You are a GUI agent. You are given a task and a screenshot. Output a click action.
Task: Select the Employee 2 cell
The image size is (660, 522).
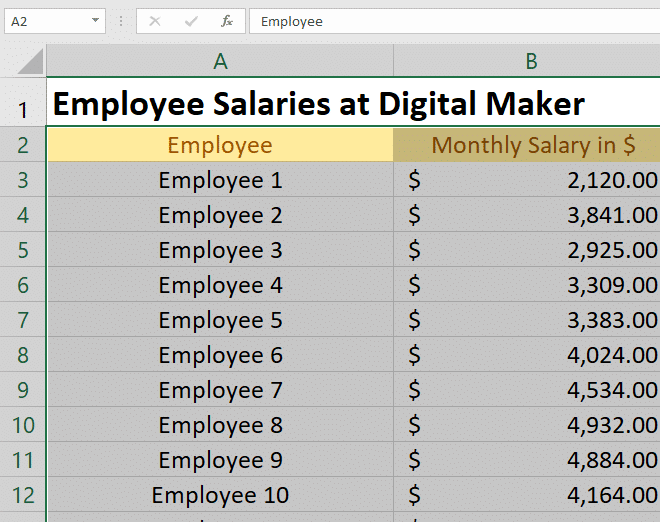[220, 215]
